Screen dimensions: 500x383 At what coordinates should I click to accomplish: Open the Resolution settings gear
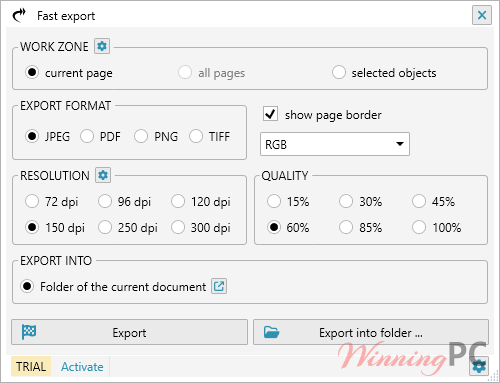click(x=103, y=175)
